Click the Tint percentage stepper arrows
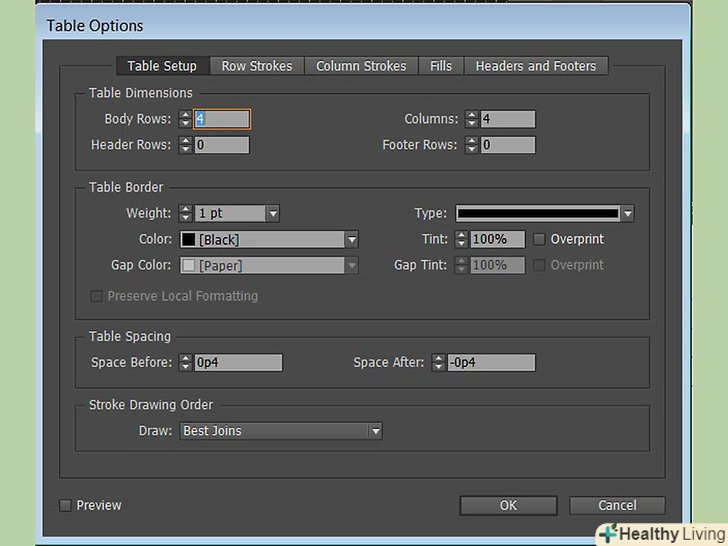Image resolution: width=728 pixels, height=546 pixels. click(x=460, y=239)
